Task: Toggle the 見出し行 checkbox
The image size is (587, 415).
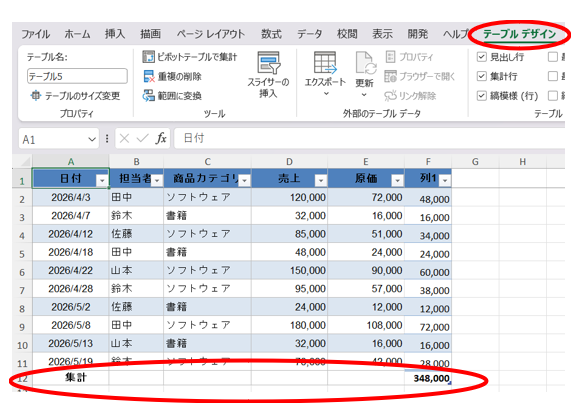Action: coord(481,57)
